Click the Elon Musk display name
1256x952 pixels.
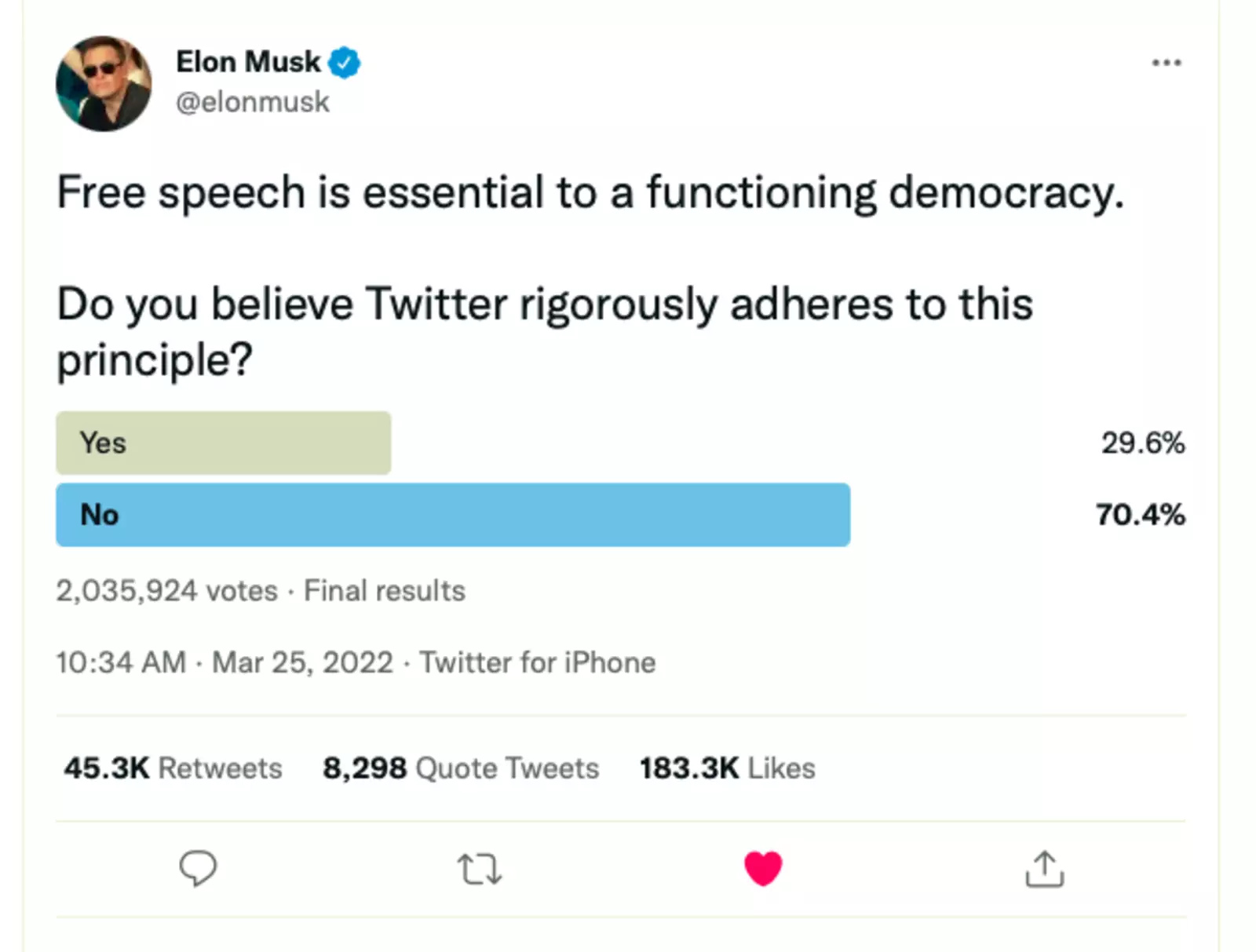tap(248, 62)
